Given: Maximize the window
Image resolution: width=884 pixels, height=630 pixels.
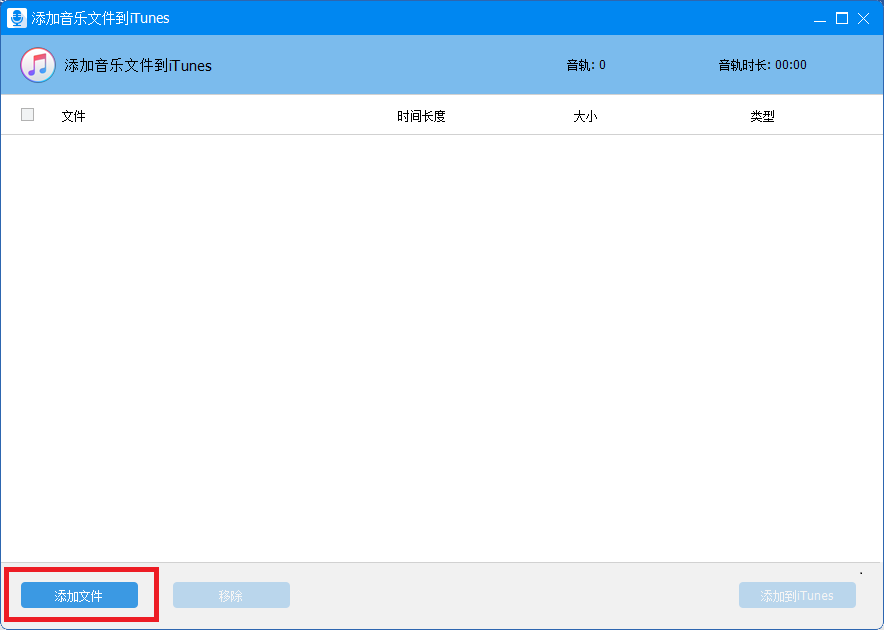Looking at the screenshot, I should click(842, 19).
